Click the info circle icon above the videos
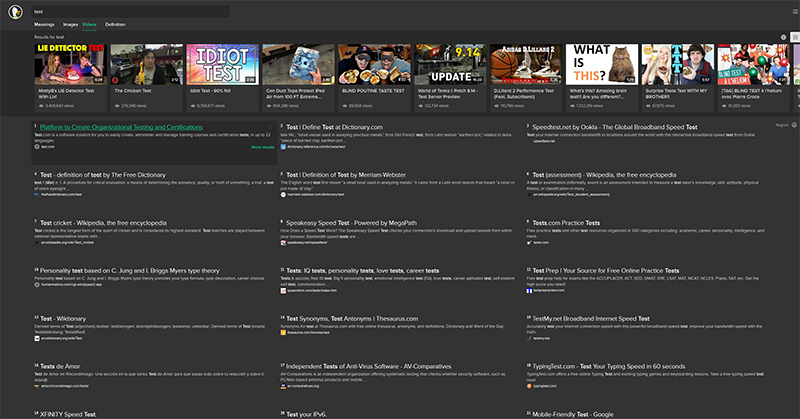The width and height of the screenshot is (800, 419). click(x=783, y=37)
